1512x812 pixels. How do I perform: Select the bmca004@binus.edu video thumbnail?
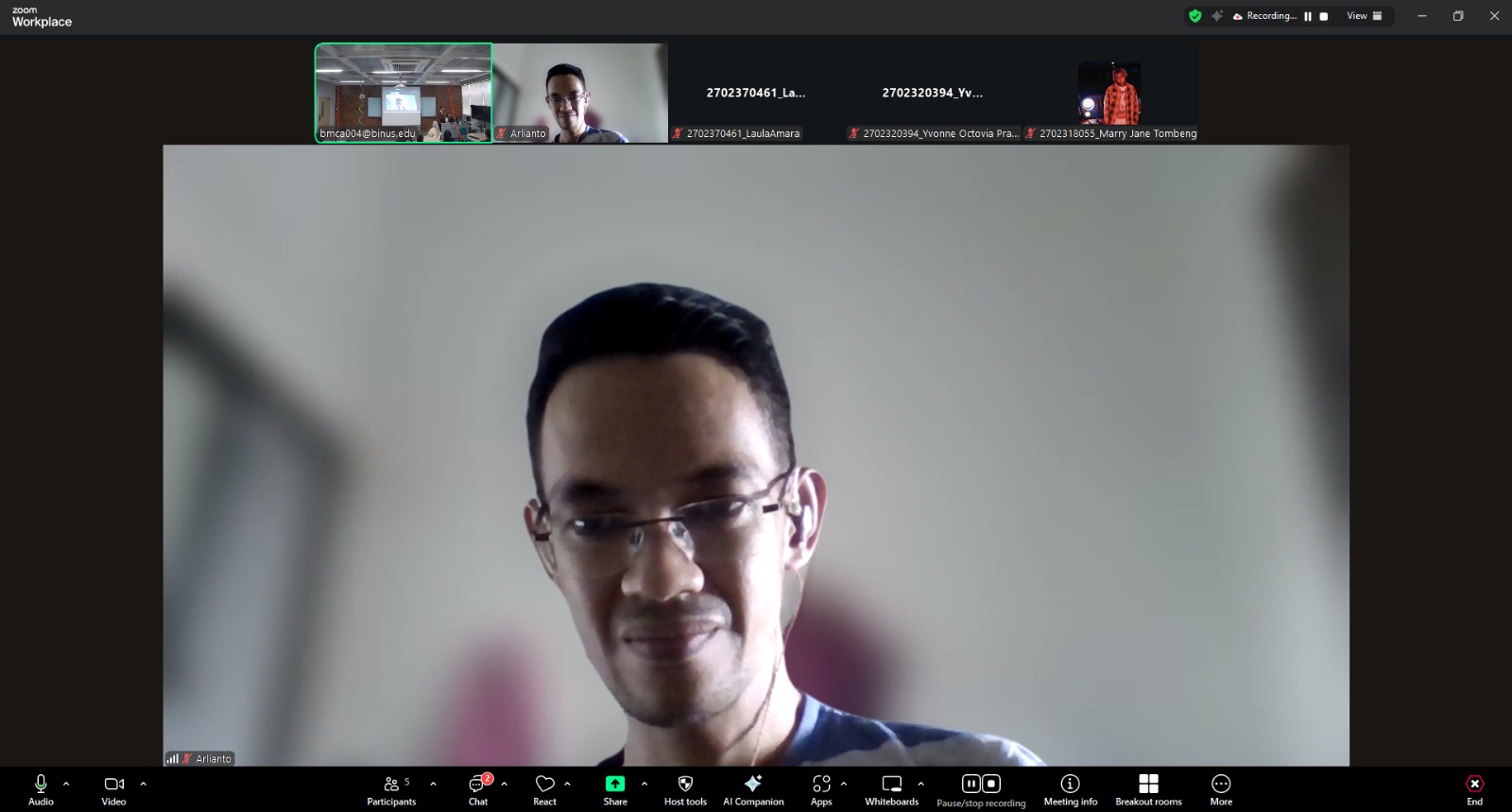[x=404, y=93]
